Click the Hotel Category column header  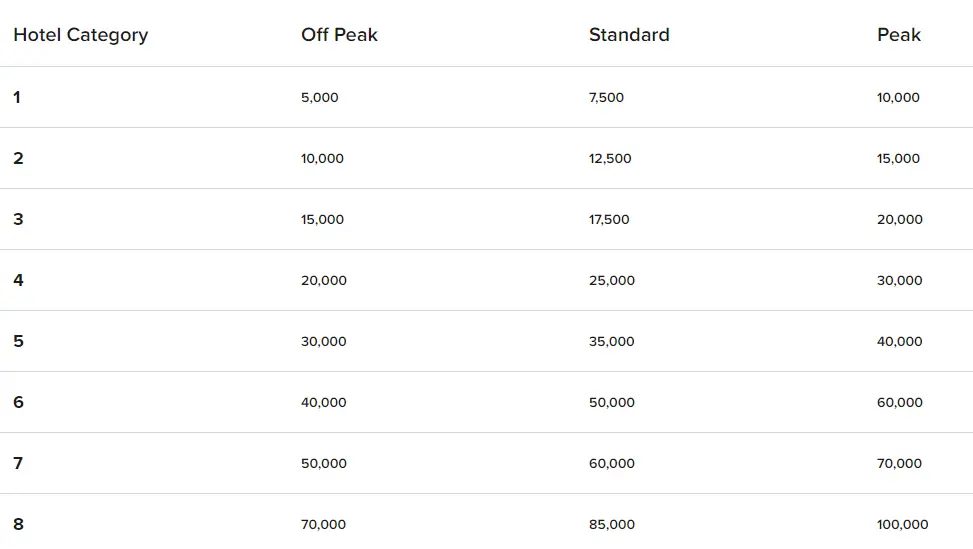tap(80, 35)
